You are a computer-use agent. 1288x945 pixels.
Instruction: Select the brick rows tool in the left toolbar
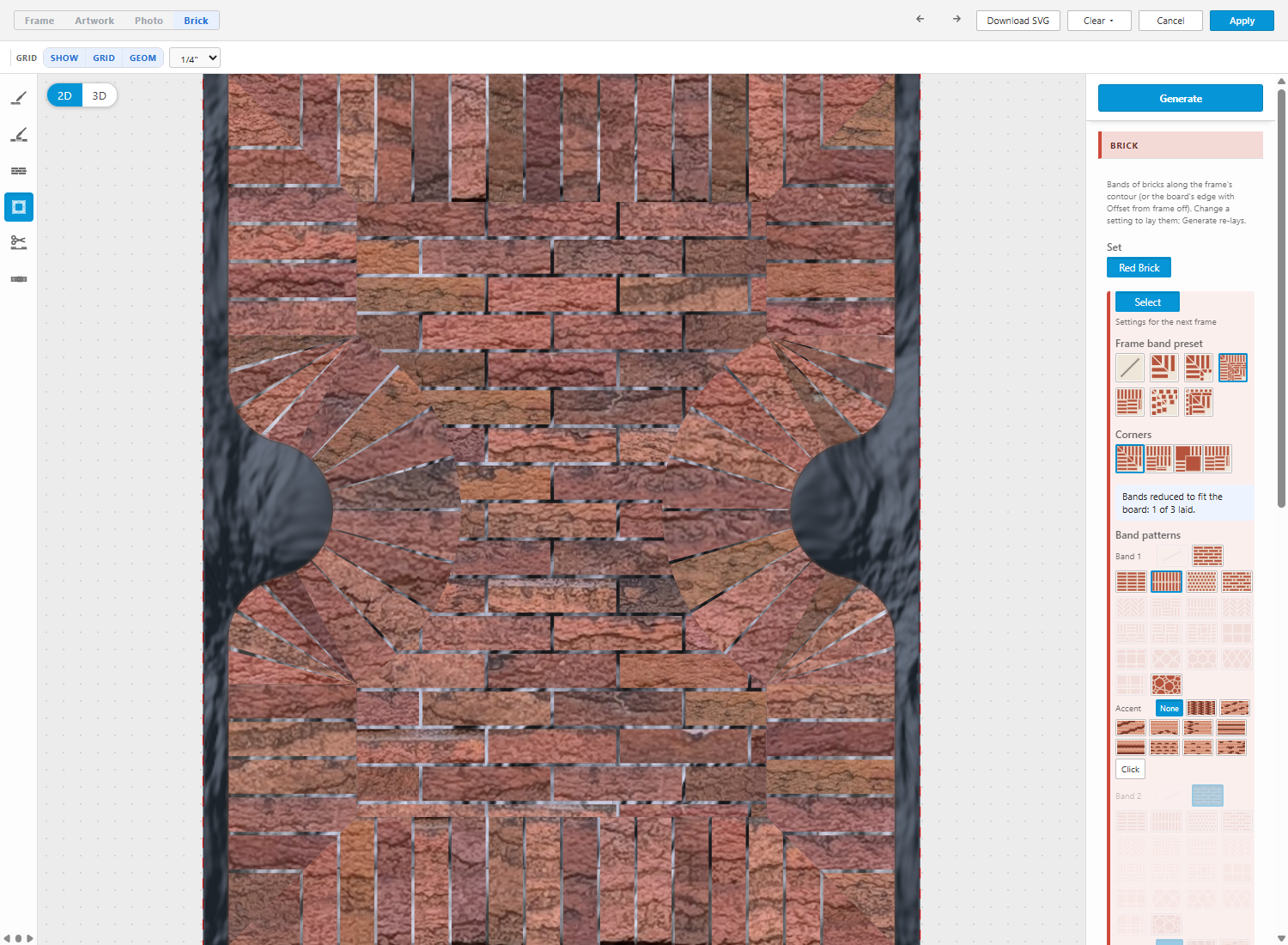19,171
